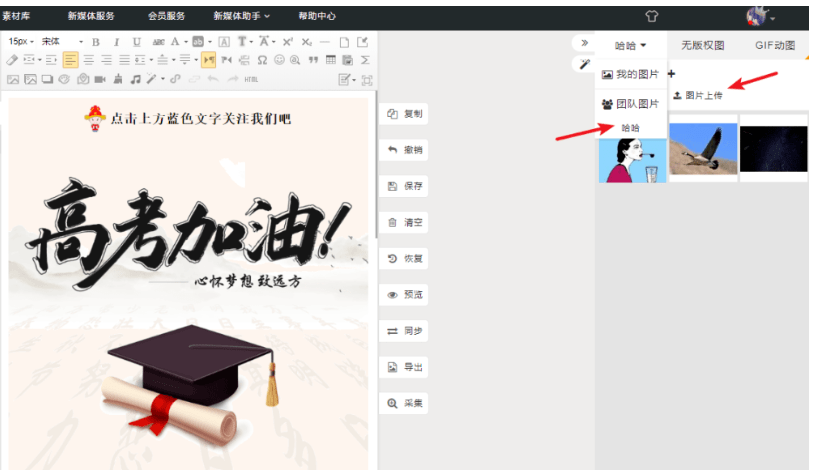The height and width of the screenshot is (471, 813).
Task: Toggle strikethrough formatting
Action: [x=159, y=42]
